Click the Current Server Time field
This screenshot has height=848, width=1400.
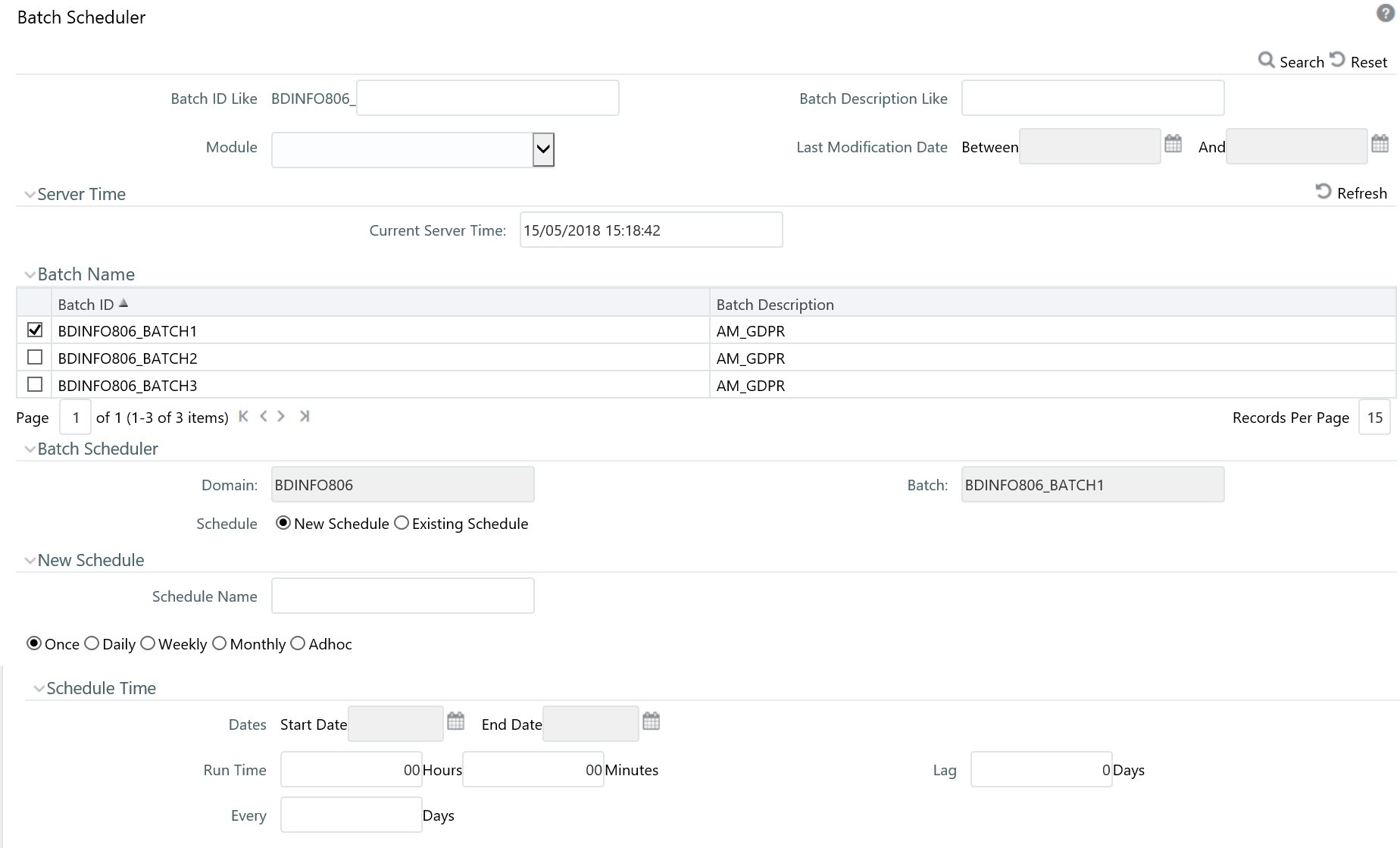pyautogui.click(x=651, y=230)
